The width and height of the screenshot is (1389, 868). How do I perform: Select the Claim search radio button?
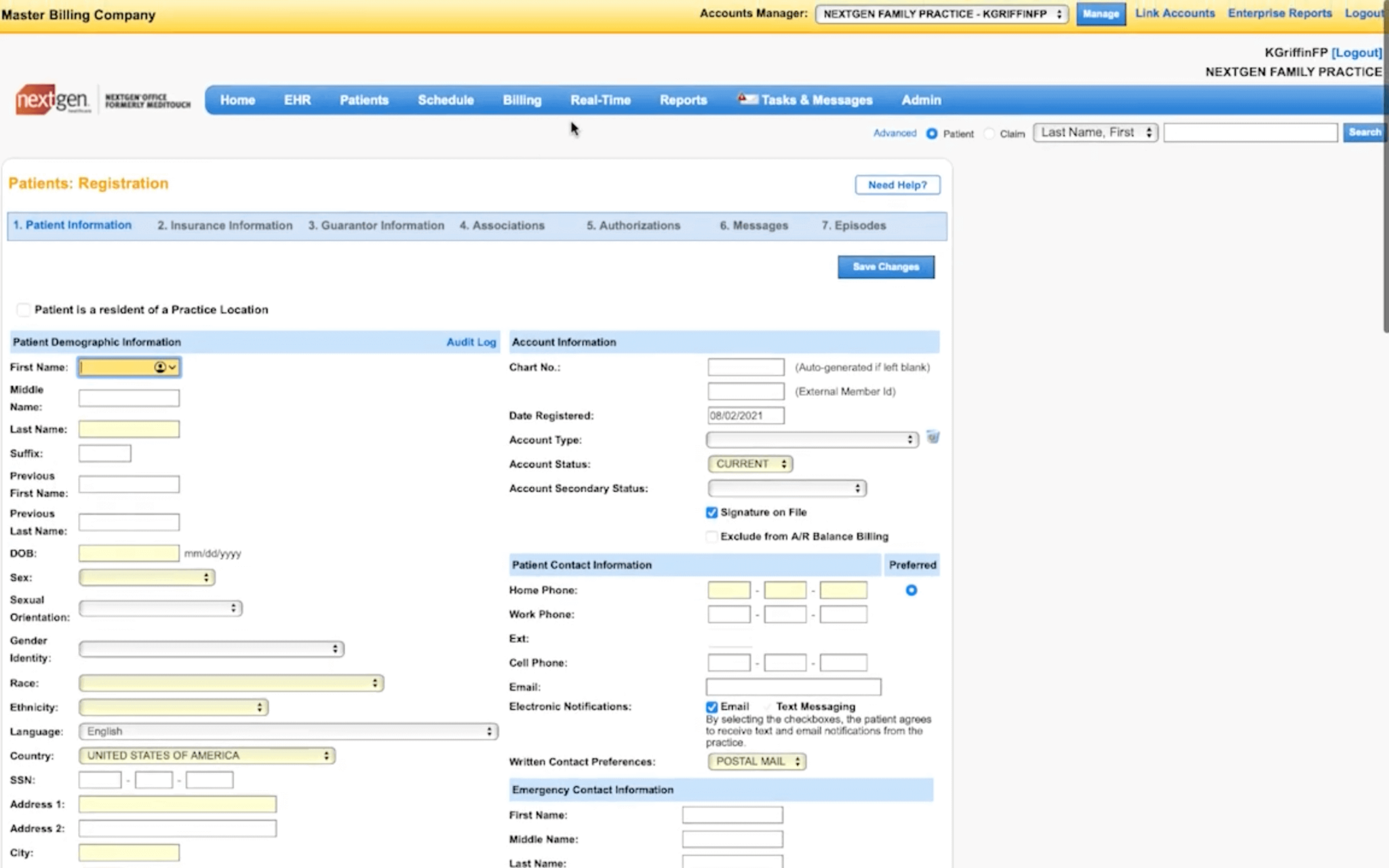pos(990,134)
